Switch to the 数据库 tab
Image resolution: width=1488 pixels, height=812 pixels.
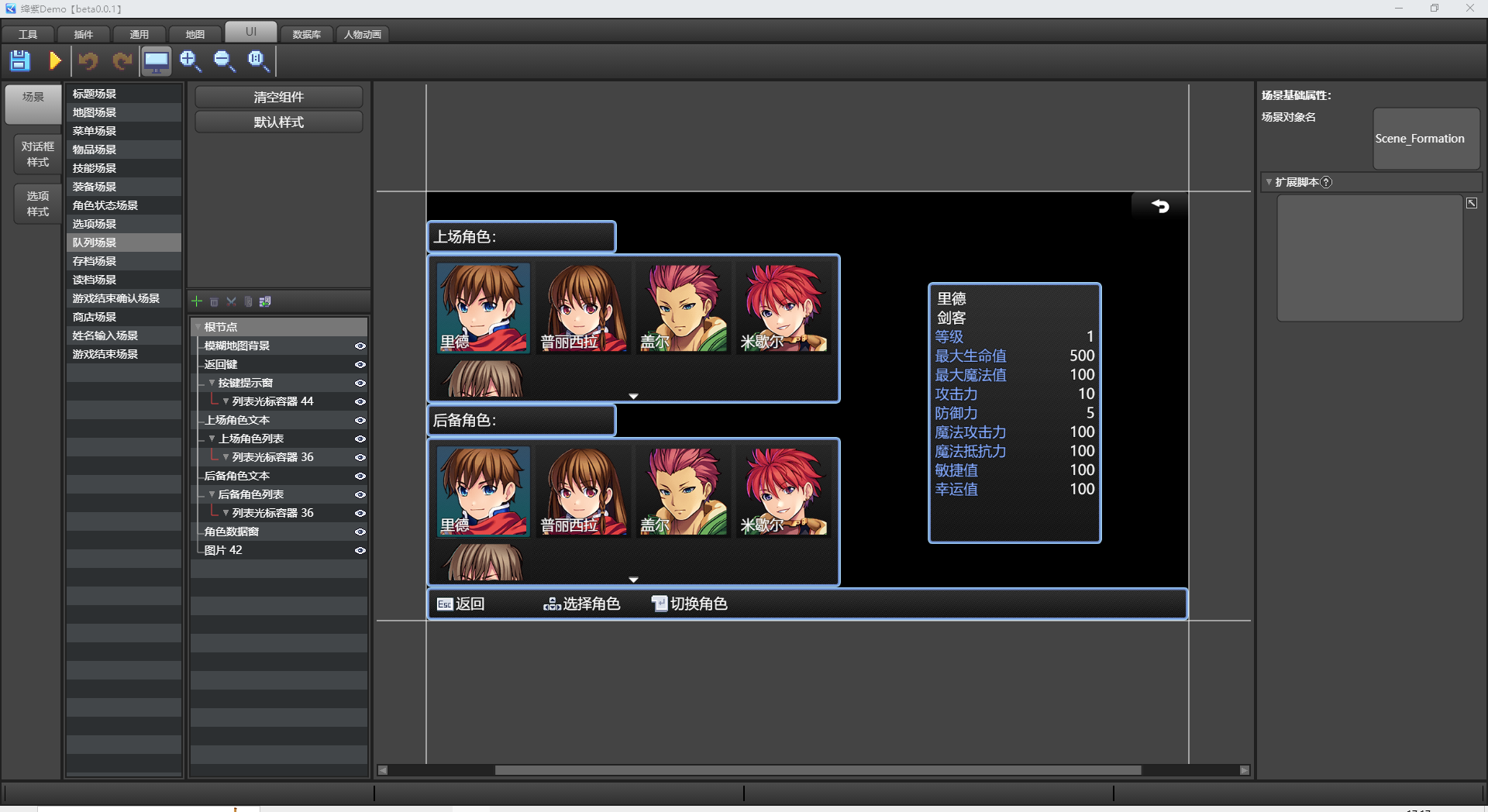coord(307,34)
